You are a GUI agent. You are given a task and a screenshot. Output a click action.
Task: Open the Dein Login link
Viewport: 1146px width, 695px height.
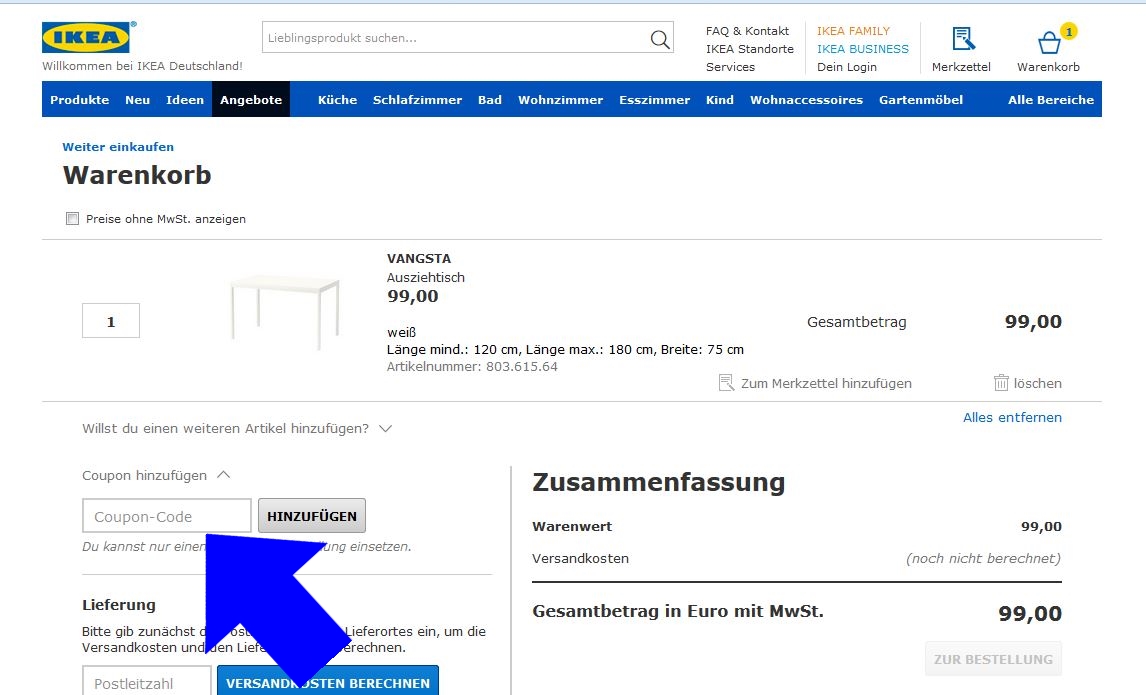846,67
